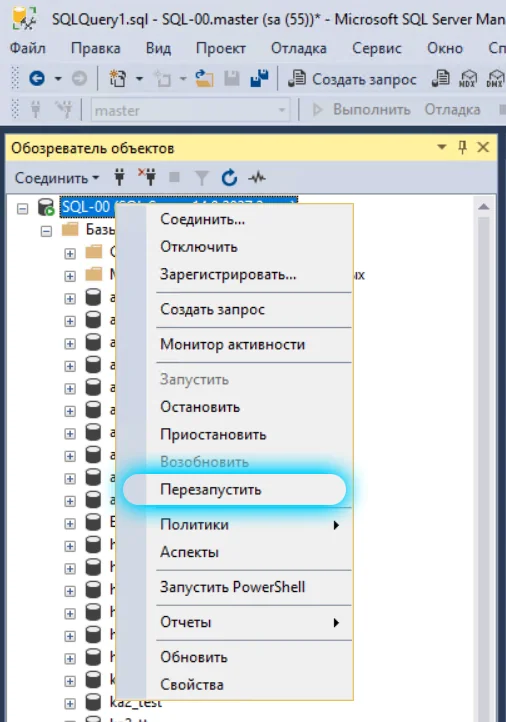Click the open file folder icon
This screenshot has width=506, height=722.
click(x=204, y=79)
